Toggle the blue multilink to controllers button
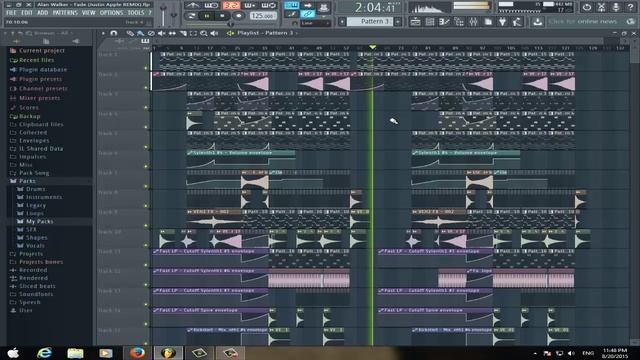The height and width of the screenshot is (360, 640). 308,14
